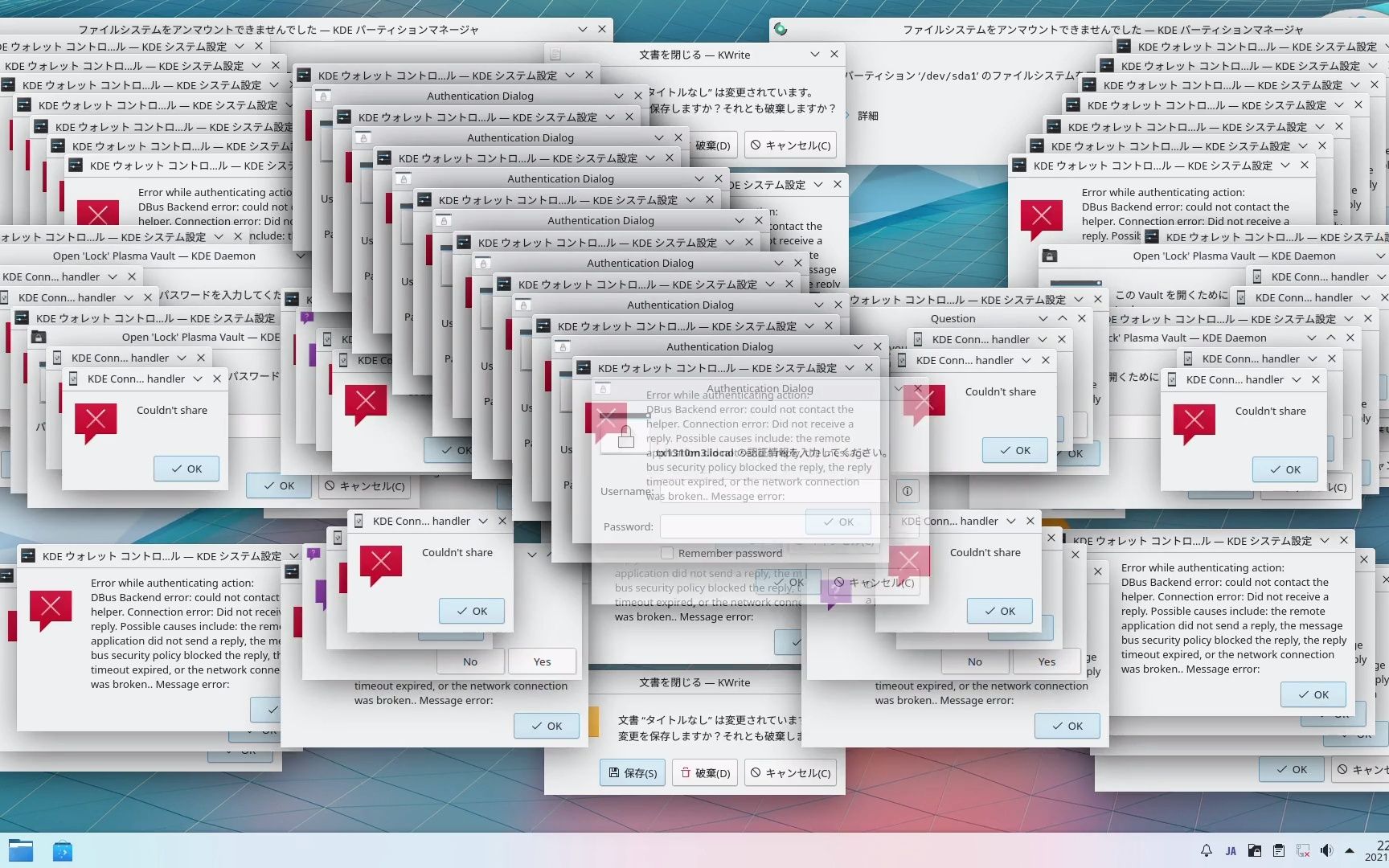Open the volume speaker tray icon
This screenshot has height=868, width=1389.
coord(1326,850)
